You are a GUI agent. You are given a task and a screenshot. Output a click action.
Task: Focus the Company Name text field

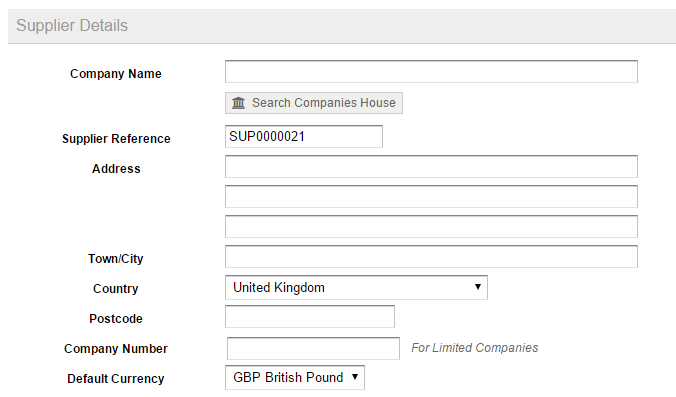click(x=431, y=72)
